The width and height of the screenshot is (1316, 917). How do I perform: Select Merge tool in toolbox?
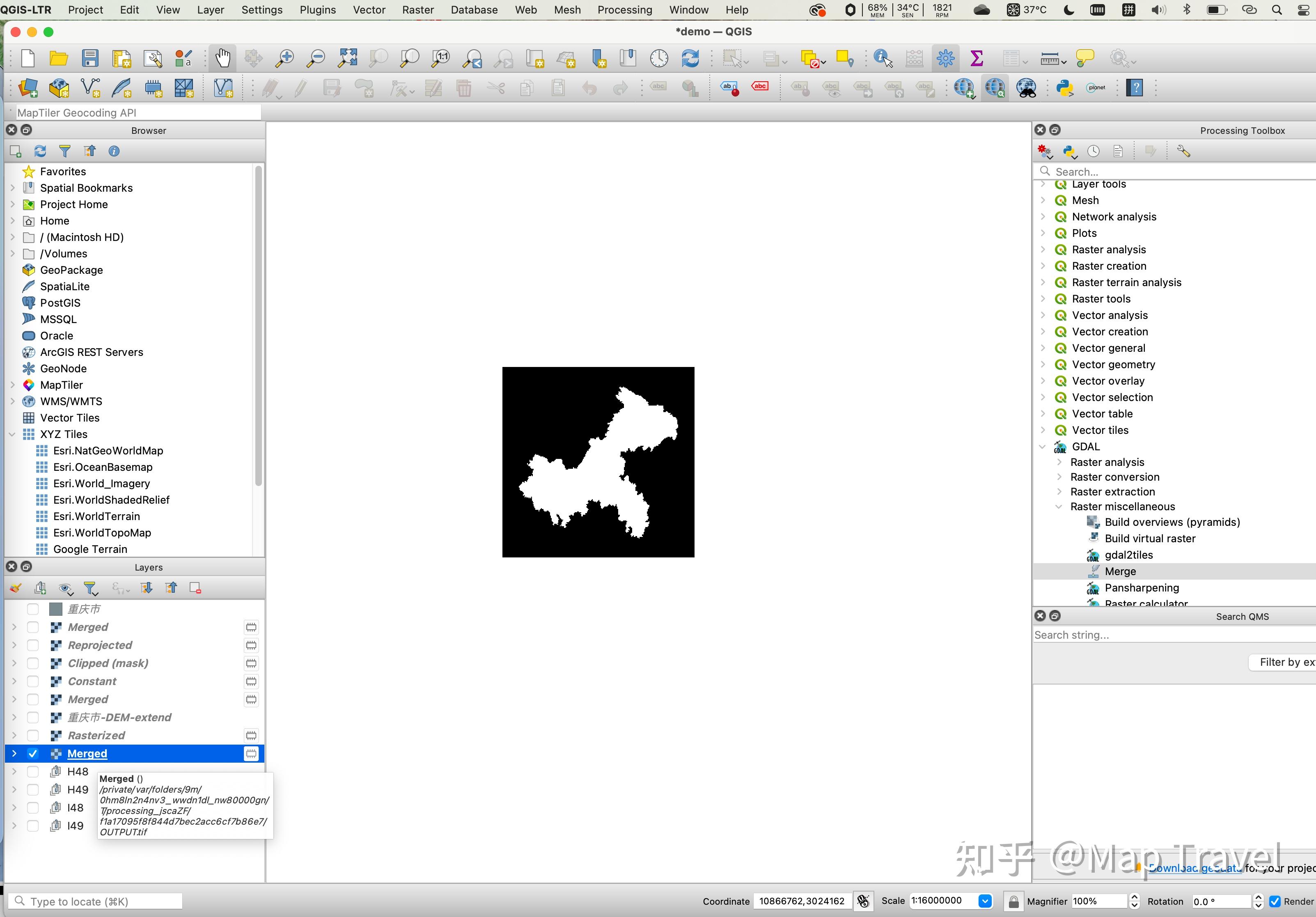pos(1120,571)
